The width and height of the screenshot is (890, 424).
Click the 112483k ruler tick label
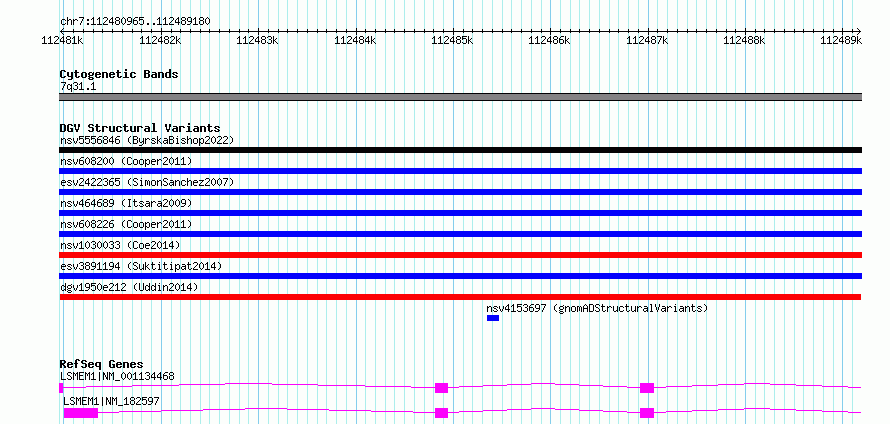(258, 40)
